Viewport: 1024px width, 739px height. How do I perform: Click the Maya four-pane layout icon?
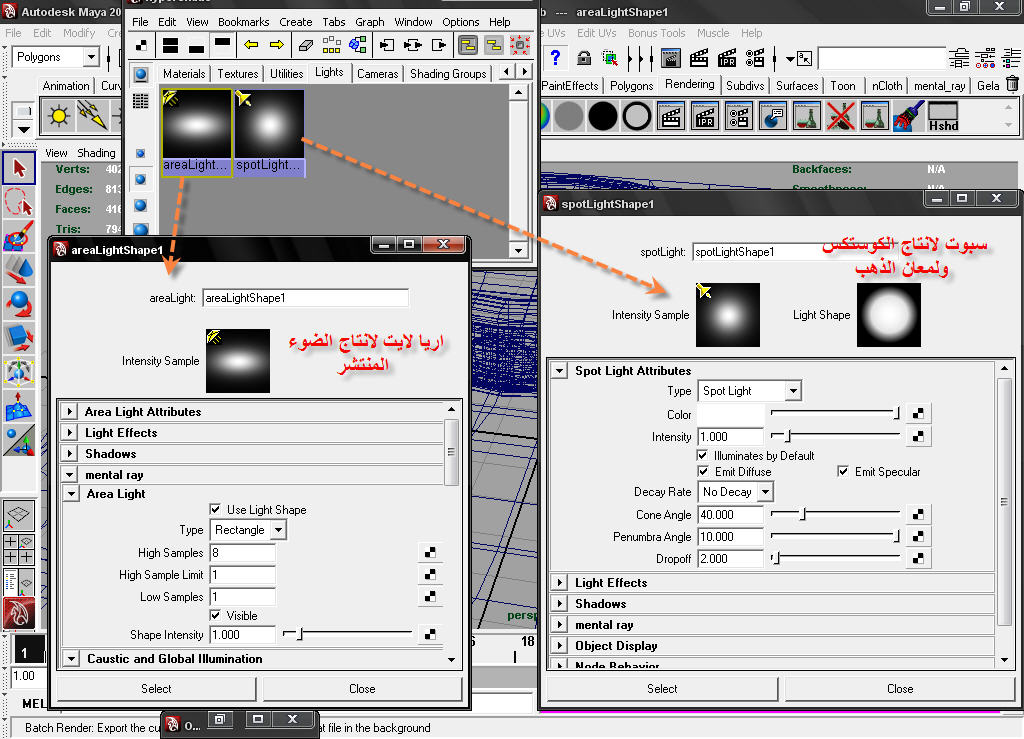pos(18,549)
